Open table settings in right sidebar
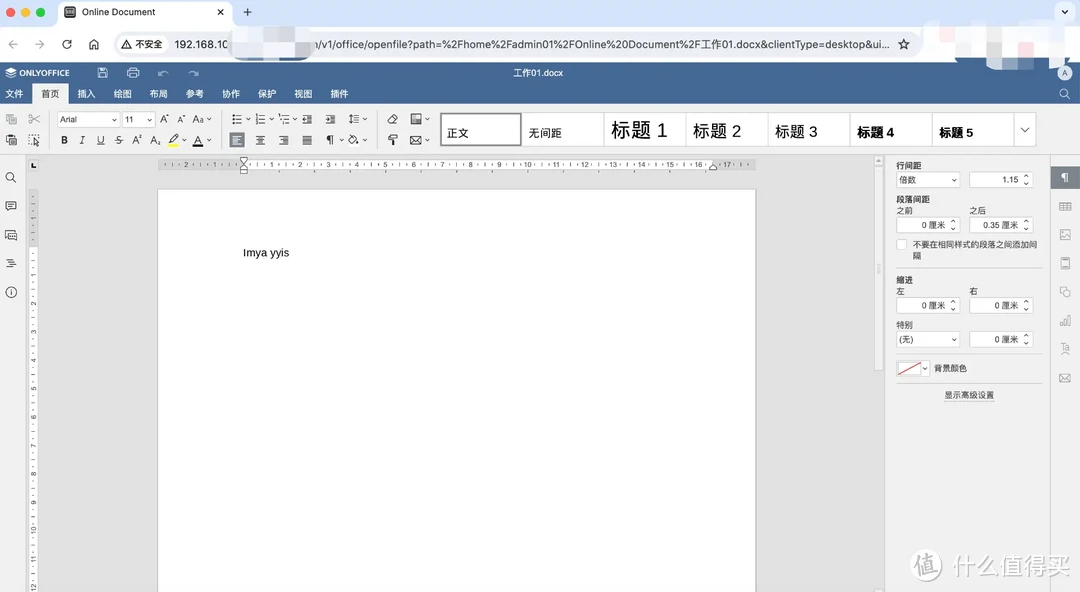Viewport: 1080px width, 592px height. tap(1065, 207)
